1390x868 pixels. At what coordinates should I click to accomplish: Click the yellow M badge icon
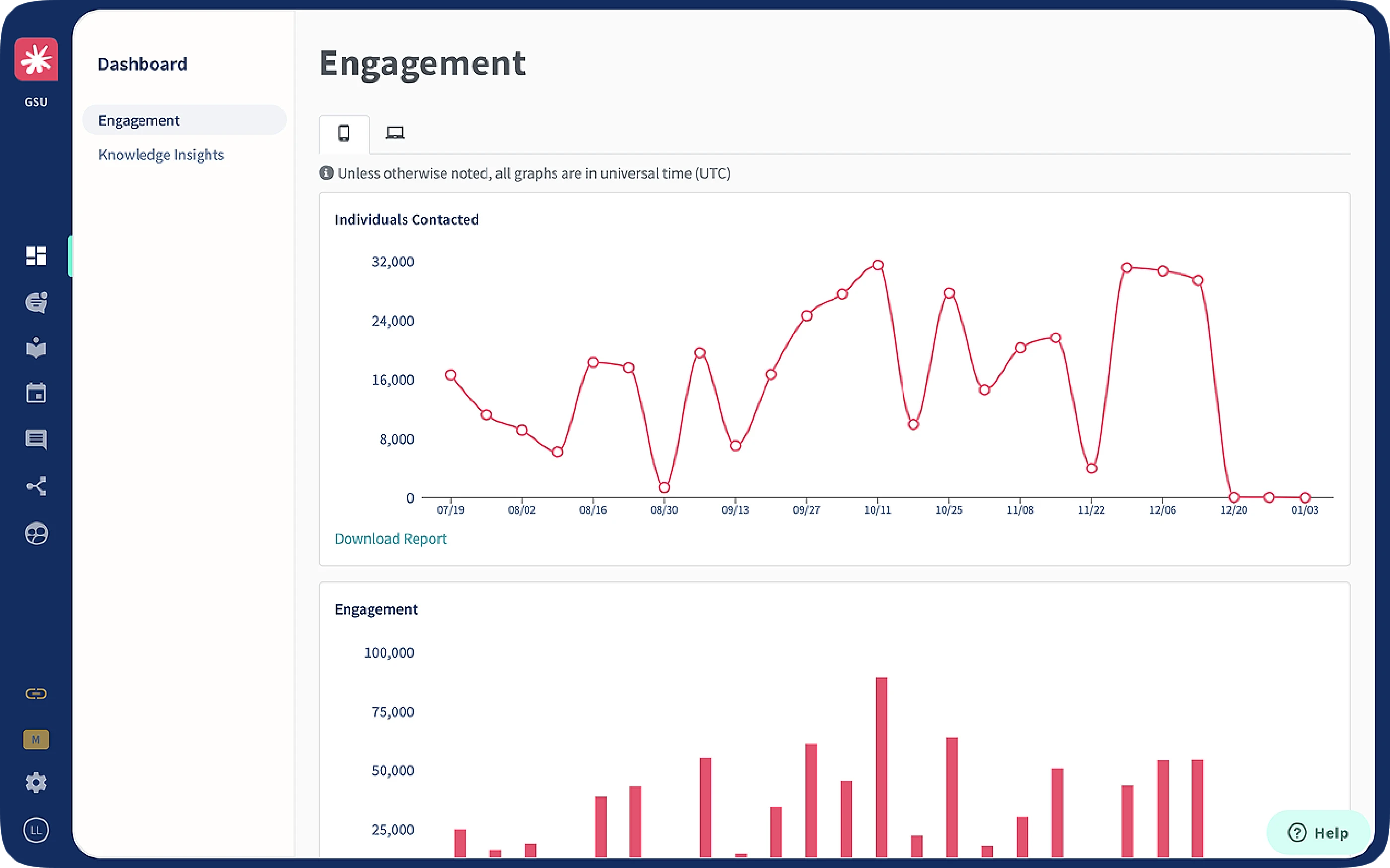click(x=36, y=739)
